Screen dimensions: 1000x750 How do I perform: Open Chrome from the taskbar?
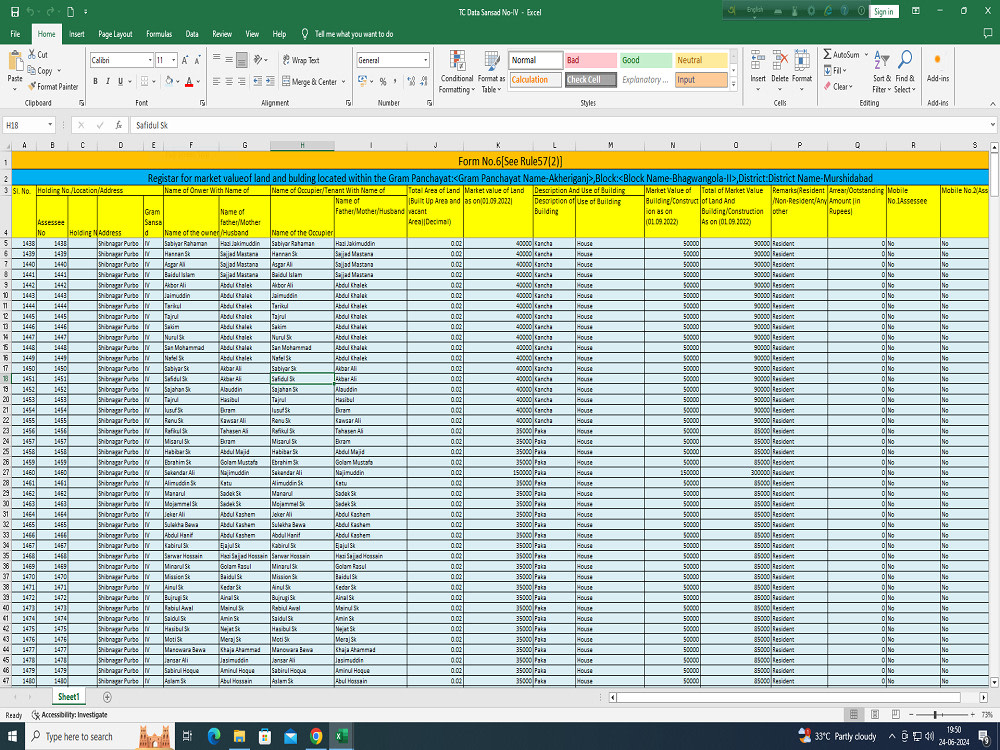(316, 736)
